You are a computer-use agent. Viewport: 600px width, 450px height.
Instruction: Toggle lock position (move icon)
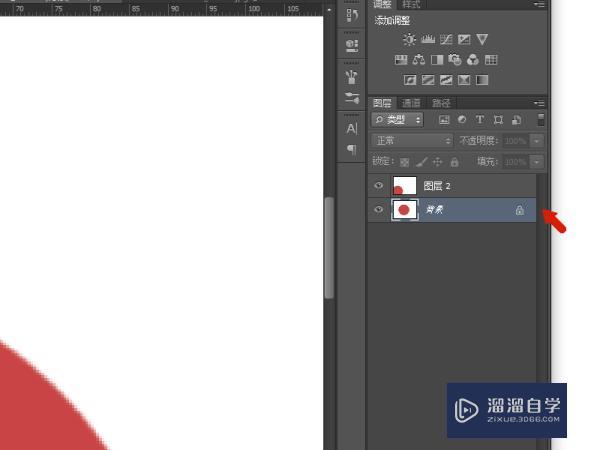[437, 162]
